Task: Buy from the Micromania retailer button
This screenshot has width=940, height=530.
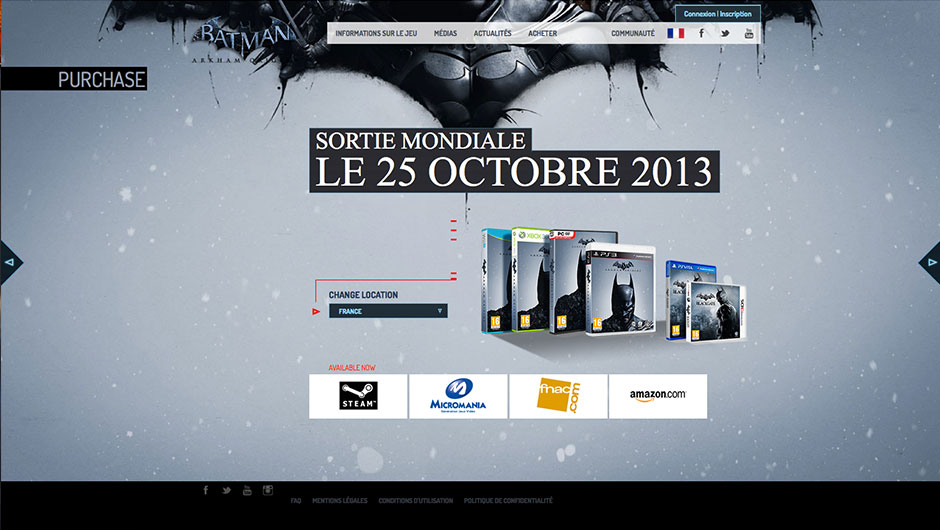Action: click(458, 396)
